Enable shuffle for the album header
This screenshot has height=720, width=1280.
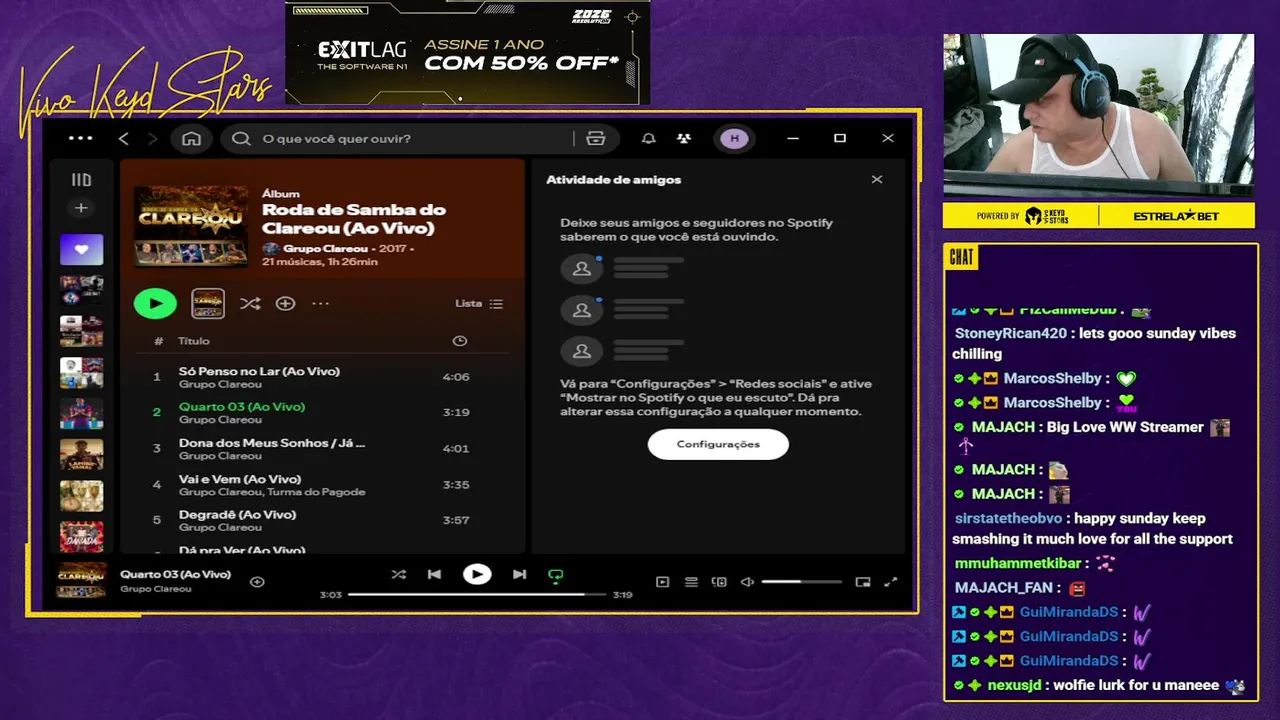(250, 304)
